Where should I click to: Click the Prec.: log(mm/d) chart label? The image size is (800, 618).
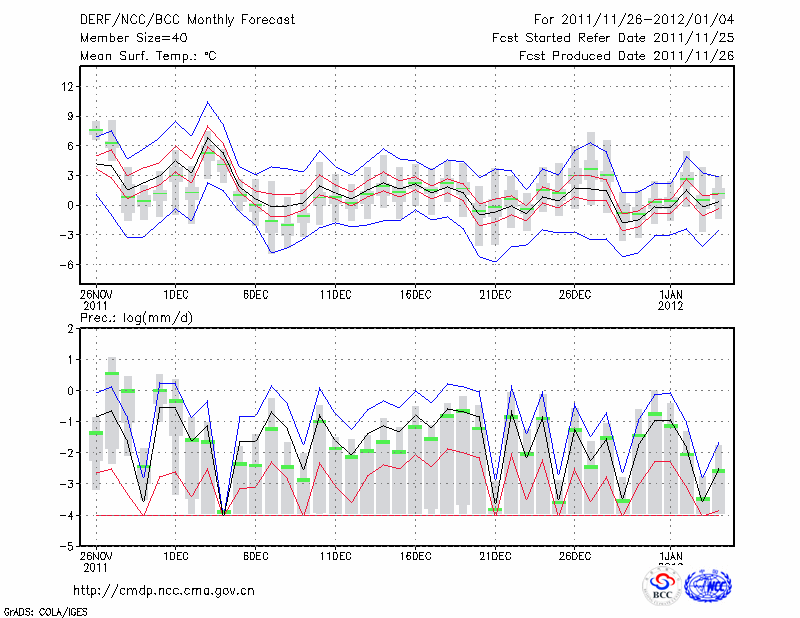click(136, 317)
